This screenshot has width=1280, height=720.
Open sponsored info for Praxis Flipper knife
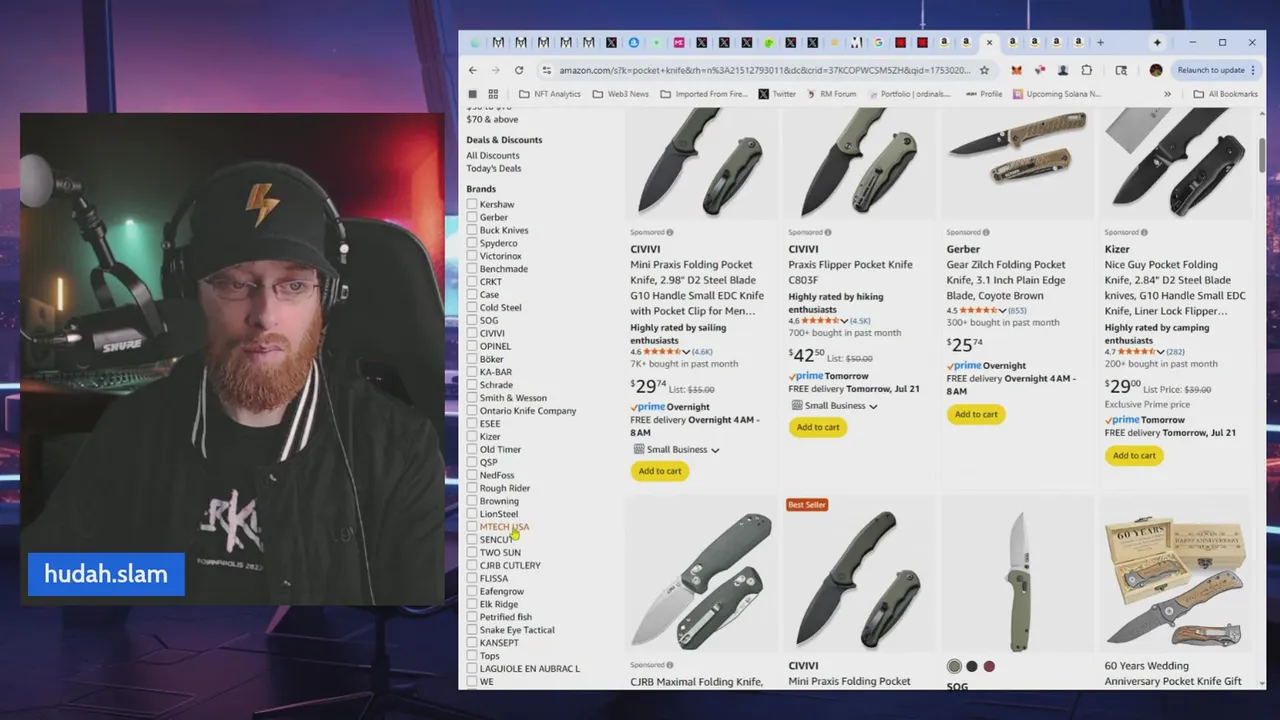coord(828,233)
